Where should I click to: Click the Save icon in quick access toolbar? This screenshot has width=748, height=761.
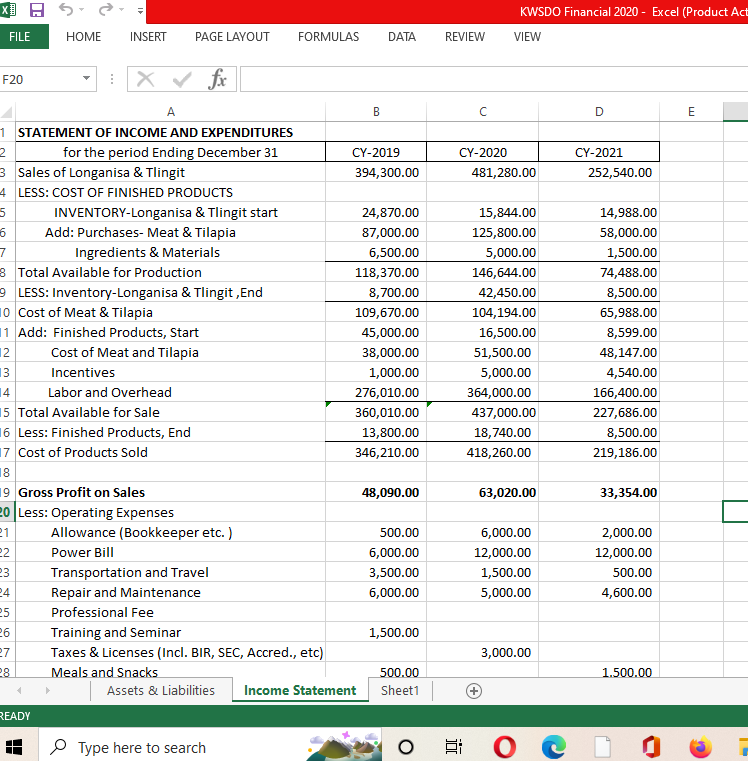pyautogui.click(x=35, y=10)
